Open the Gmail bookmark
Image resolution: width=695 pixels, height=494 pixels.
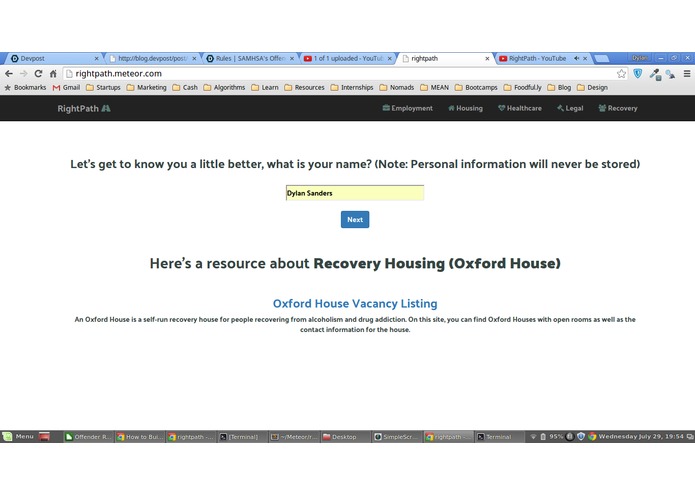(66, 87)
